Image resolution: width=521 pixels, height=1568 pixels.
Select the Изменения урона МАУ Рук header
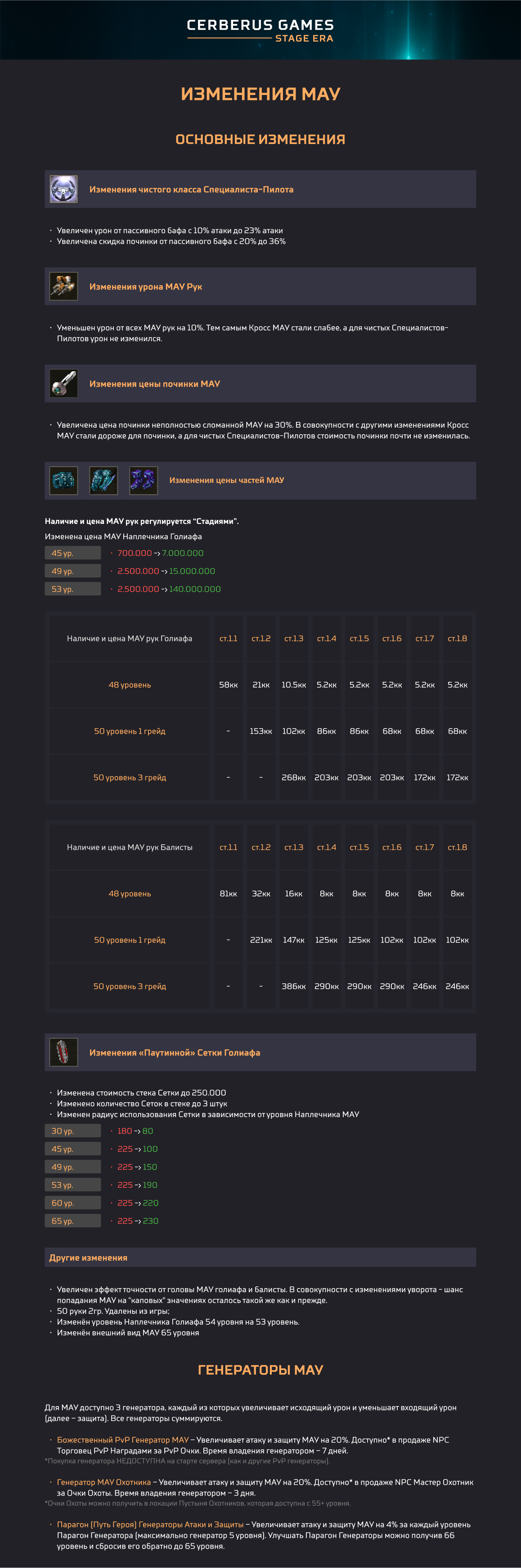point(145,287)
